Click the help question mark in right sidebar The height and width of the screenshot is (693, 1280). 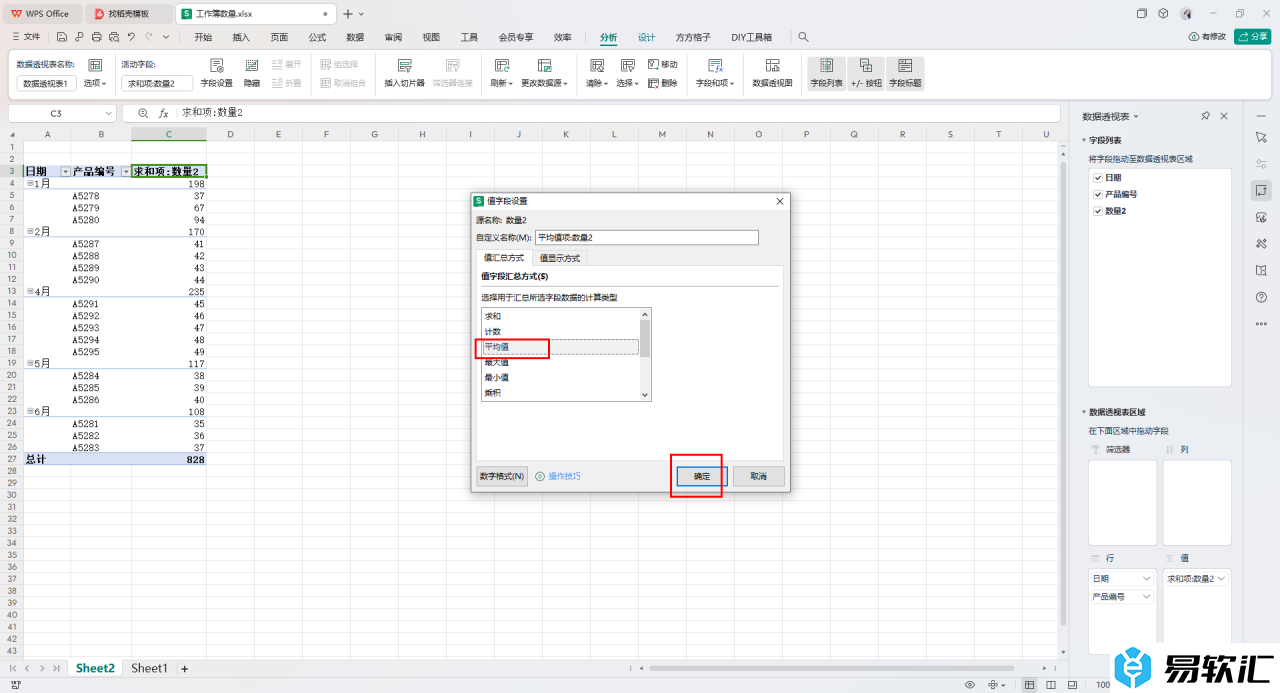pos(1261,297)
